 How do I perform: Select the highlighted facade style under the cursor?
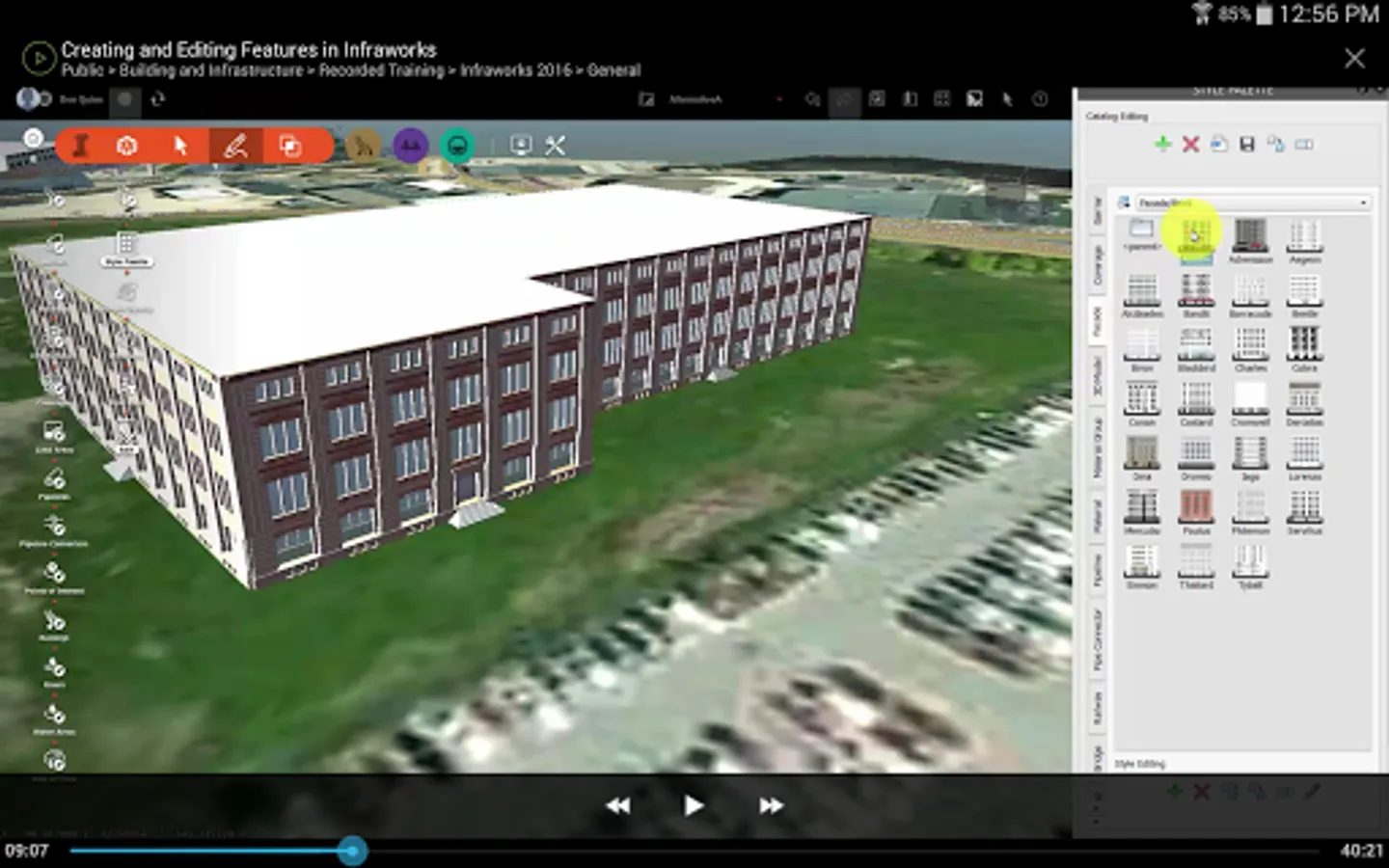pyautogui.click(x=1196, y=238)
